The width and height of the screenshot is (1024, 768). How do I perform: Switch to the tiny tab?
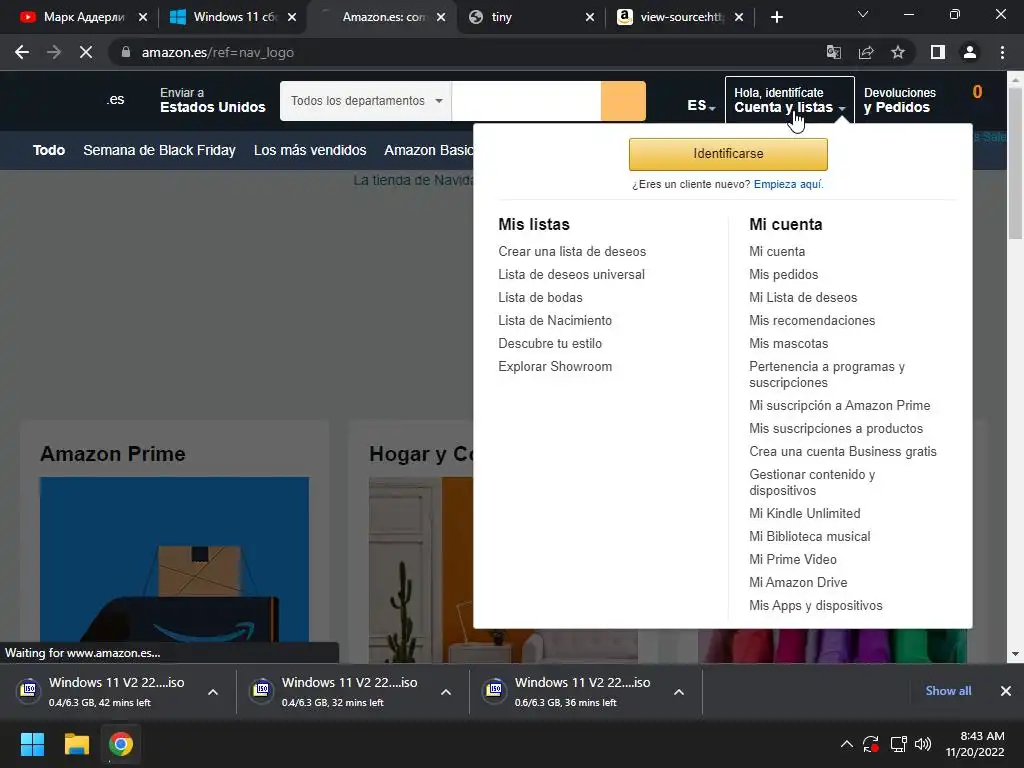click(x=529, y=17)
